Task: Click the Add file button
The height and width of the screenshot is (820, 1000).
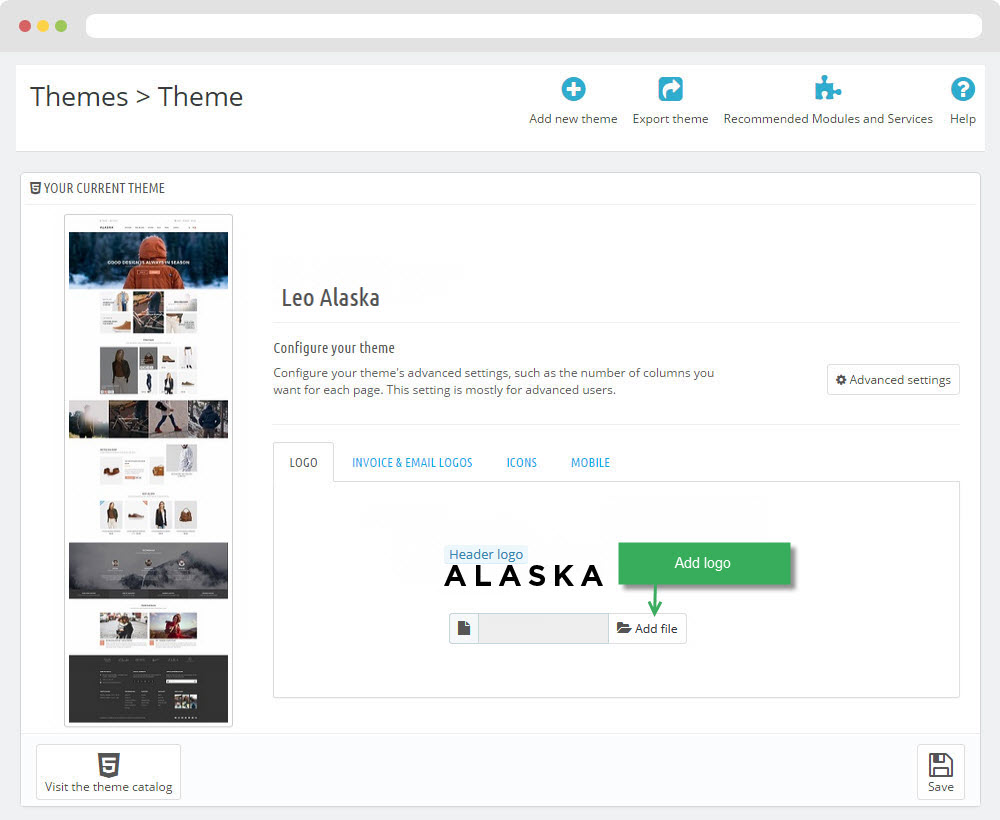Action: tap(647, 628)
